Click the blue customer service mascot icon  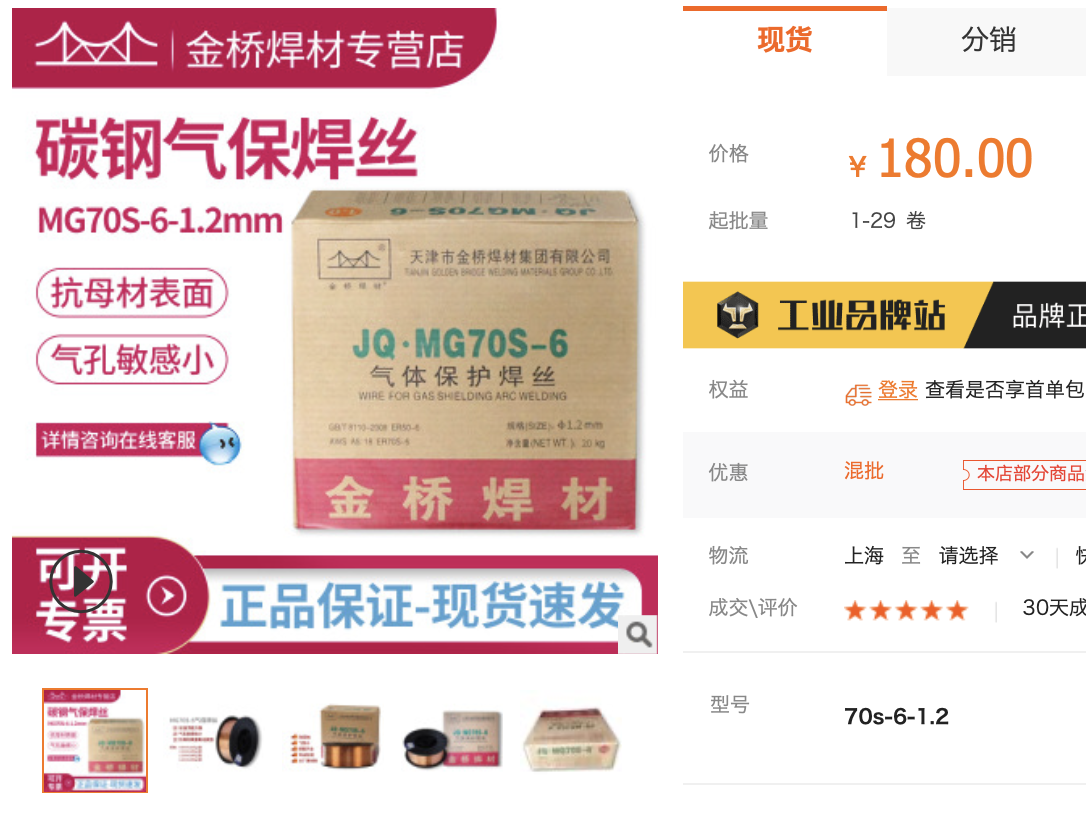point(220,444)
